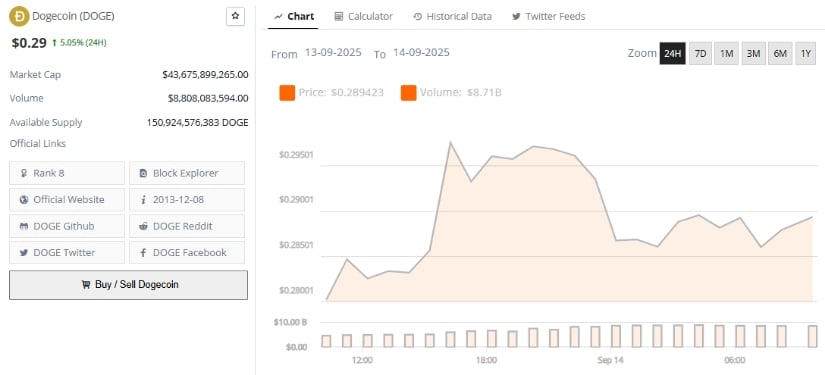Select the 6M zoom range

(780, 54)
